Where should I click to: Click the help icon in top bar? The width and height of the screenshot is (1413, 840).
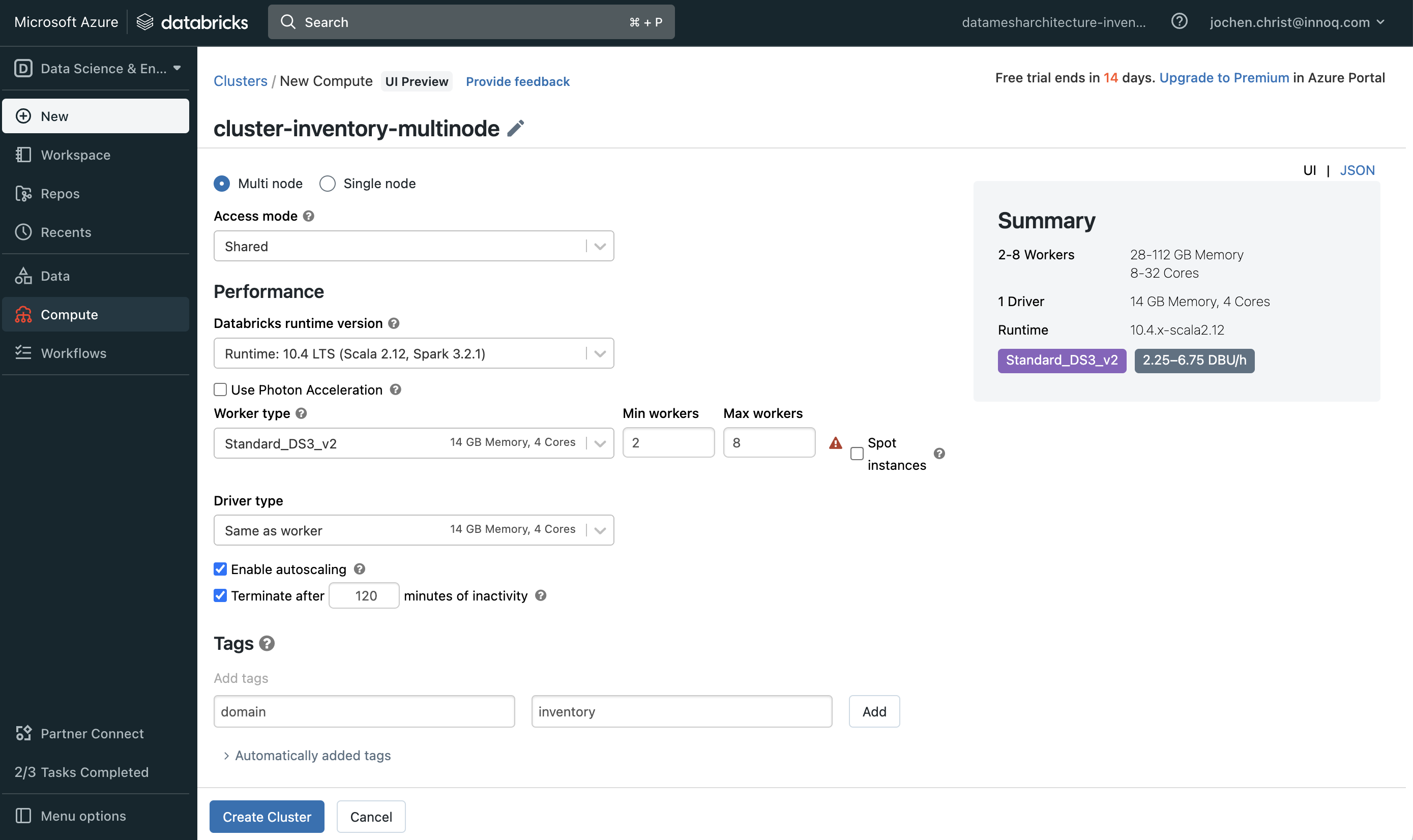[x=1179, y=22]
